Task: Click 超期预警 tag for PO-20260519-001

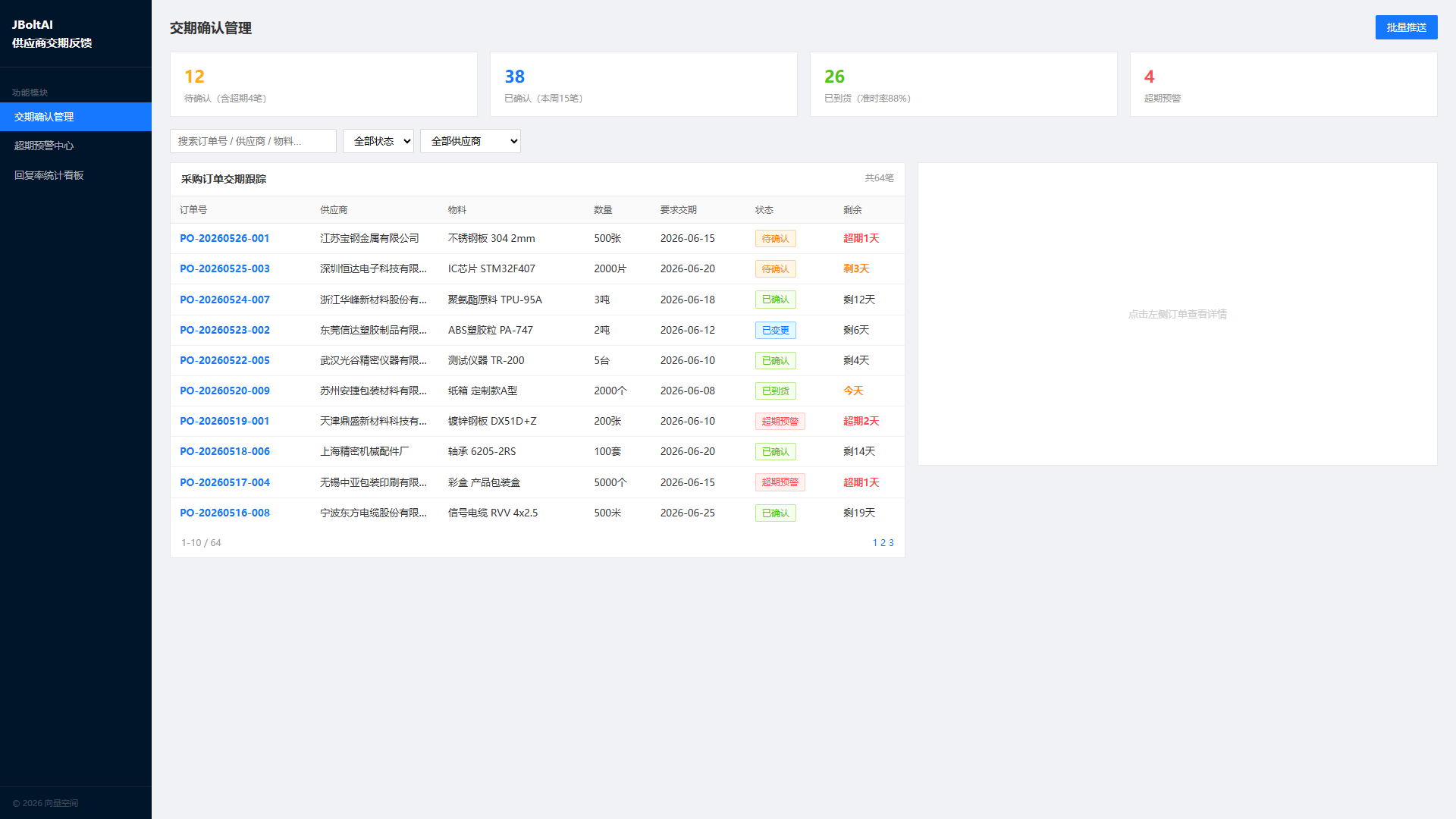Action: pos(780,422)
